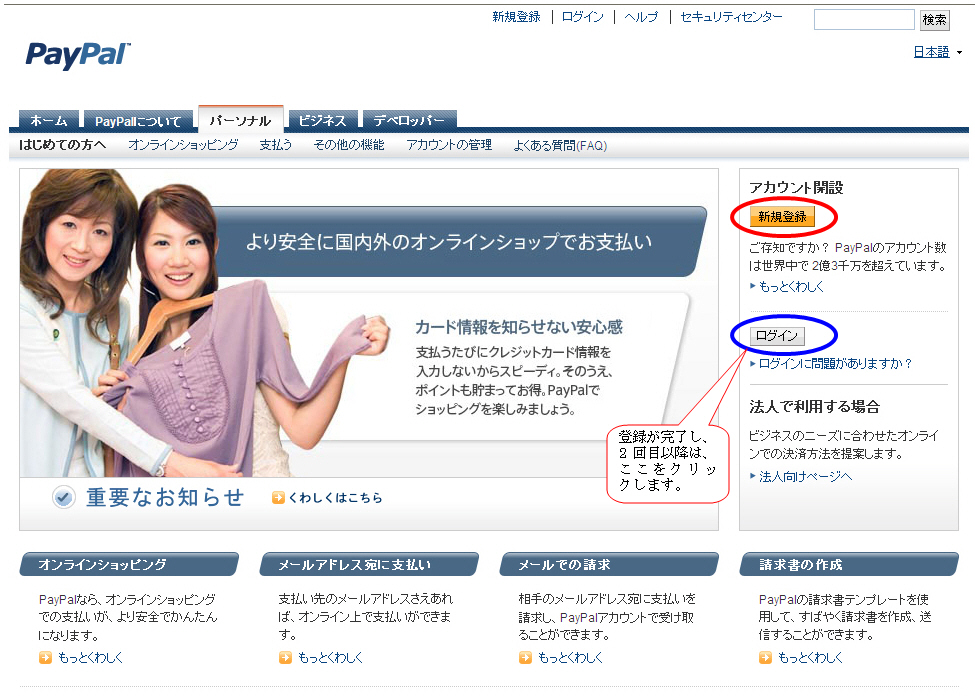This screenshot has width=975, height=697.
Task: Click the 法人で利用する場合 heading
Action: 814,407
